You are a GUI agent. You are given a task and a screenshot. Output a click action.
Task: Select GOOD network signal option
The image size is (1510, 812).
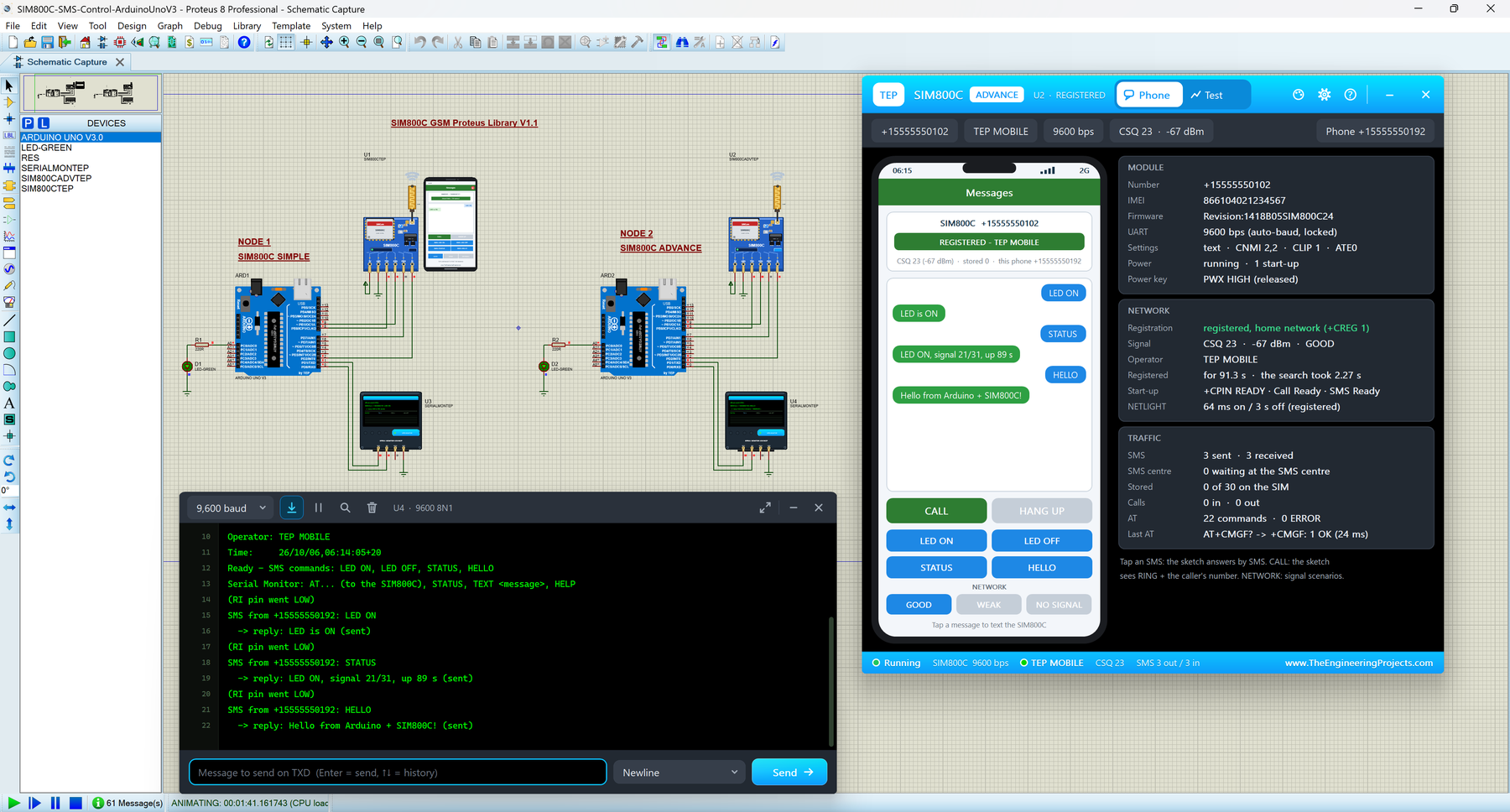coord(919,605)
